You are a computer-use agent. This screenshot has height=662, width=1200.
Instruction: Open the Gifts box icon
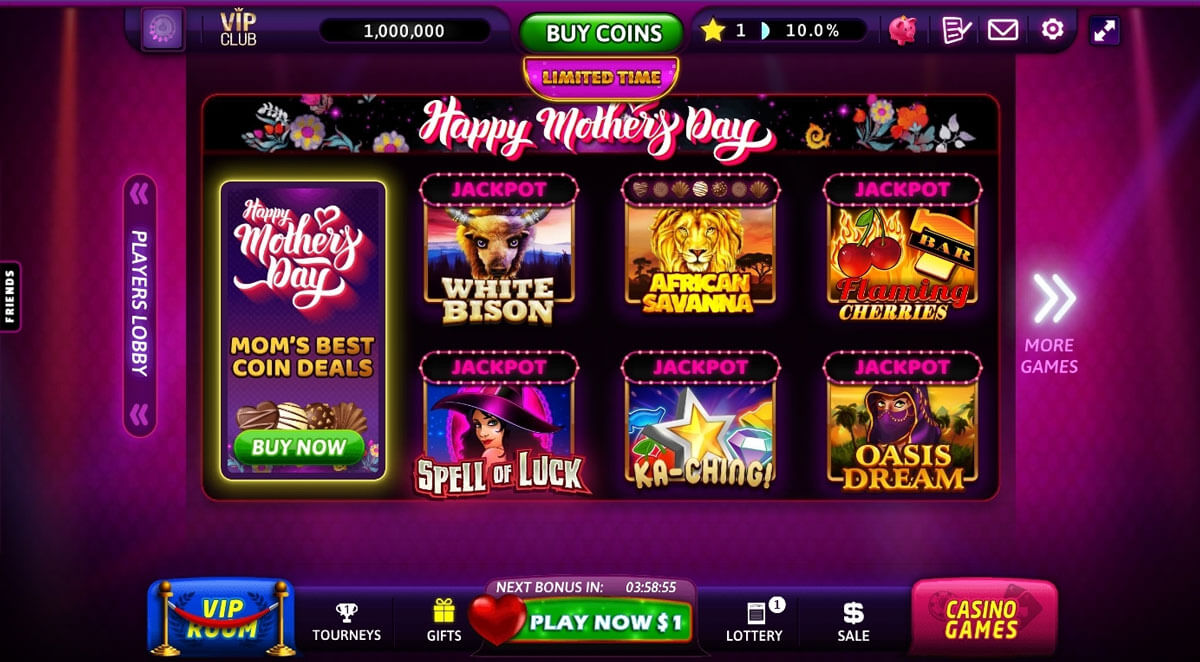coord(444,621)
